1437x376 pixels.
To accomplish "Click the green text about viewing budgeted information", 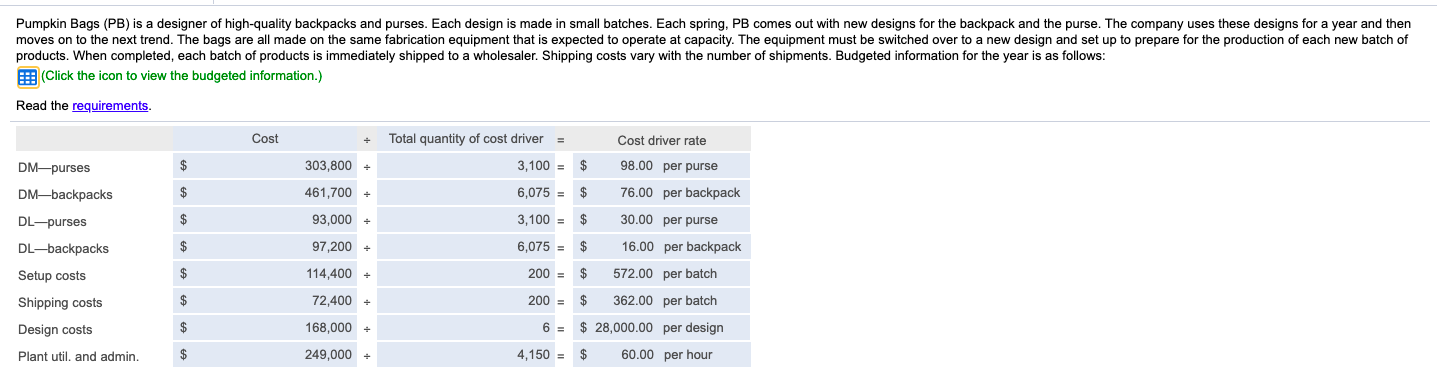I will 182,76.
